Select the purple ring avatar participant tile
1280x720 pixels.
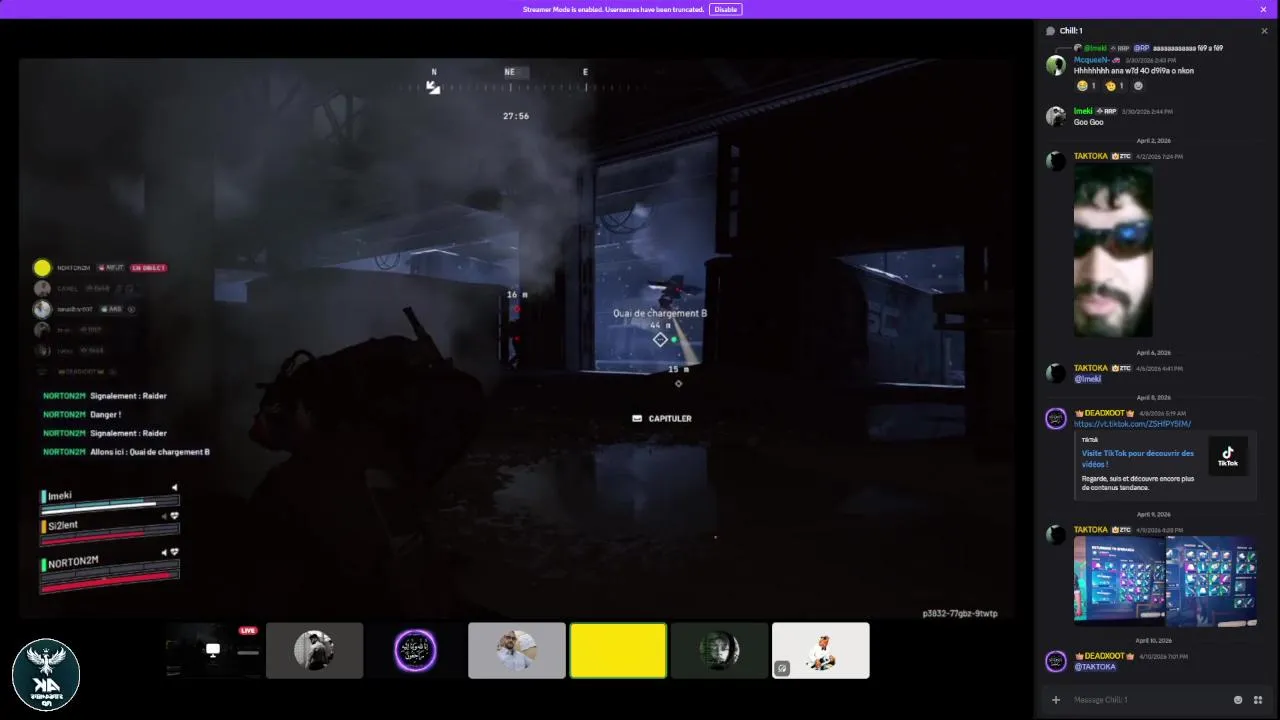tap(415, 650)
